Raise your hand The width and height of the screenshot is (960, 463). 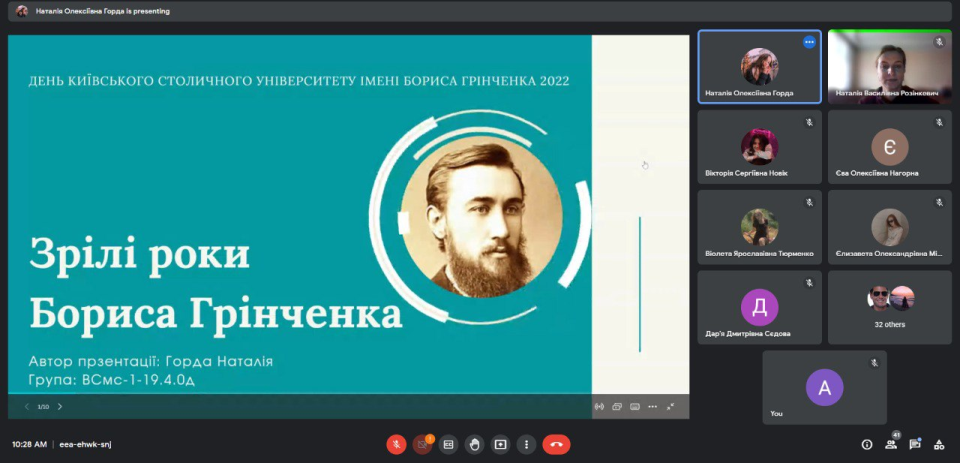click(x=474, y=445)
